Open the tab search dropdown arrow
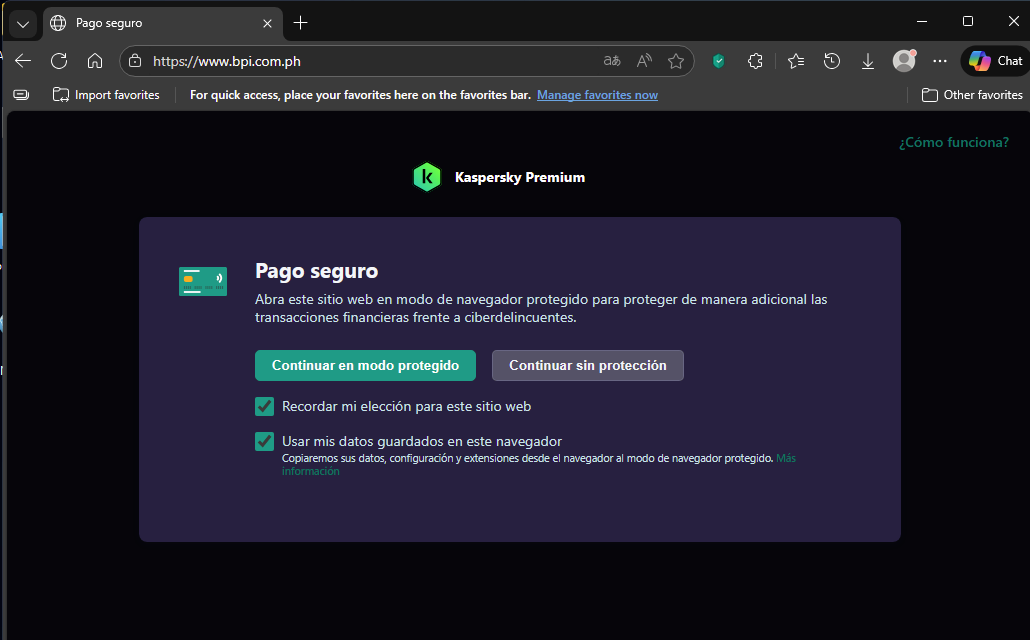1030x640 pixels. pyautogui.click(x=23, y=24)
